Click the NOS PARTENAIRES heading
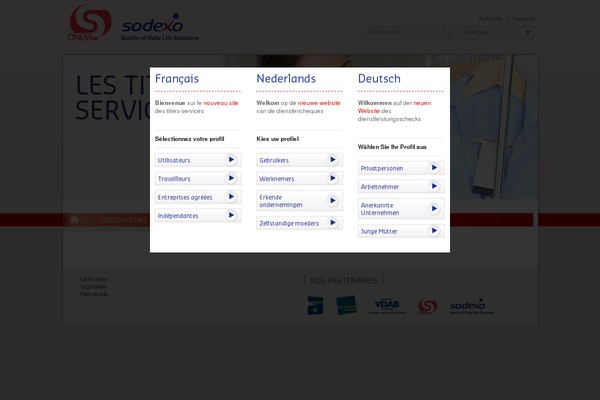600x400 pixels. coord(343,281)
